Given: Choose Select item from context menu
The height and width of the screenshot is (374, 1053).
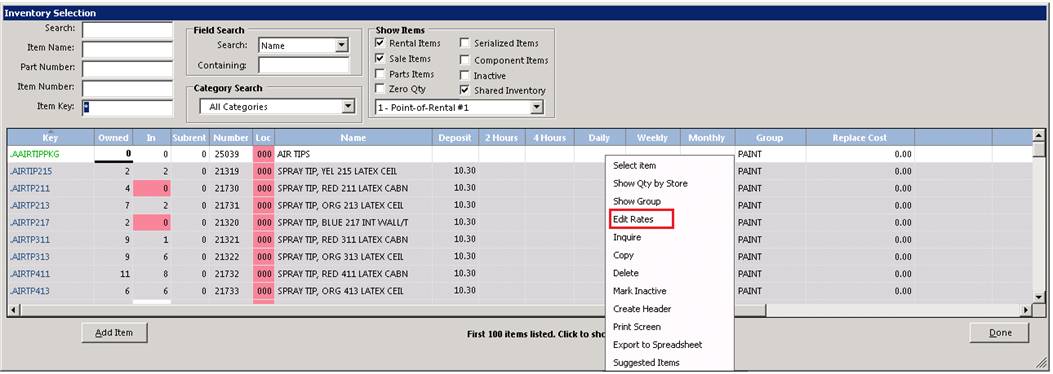Looking at the screenshot, I should coord(635,165).
